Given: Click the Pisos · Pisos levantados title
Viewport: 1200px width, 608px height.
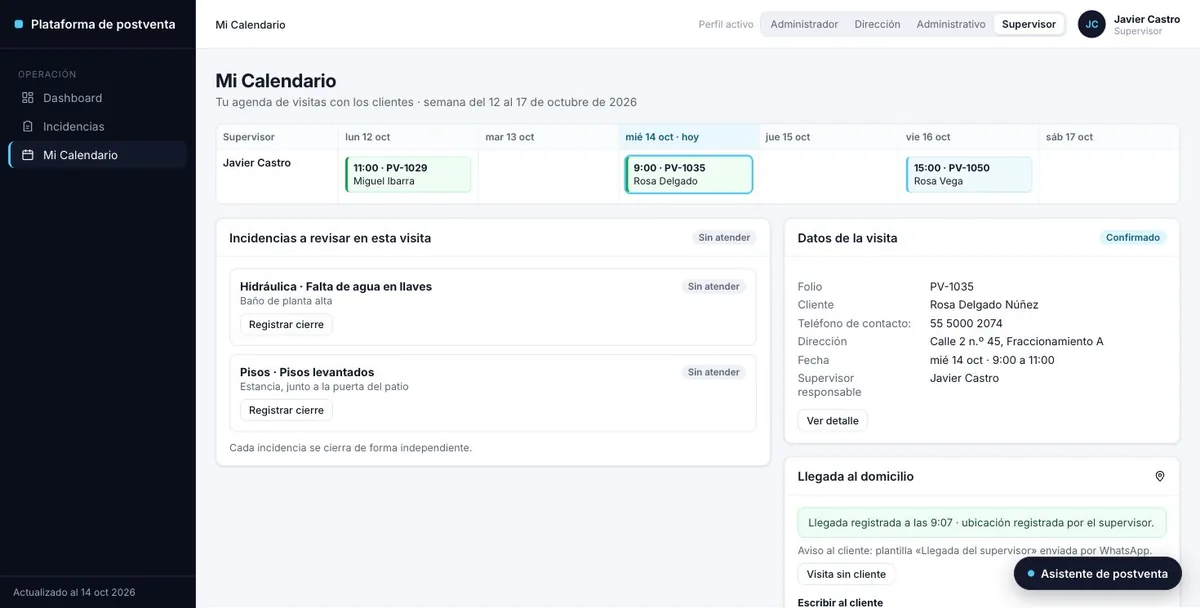Looking at the screenshot, I should click(x=307, y=373).
